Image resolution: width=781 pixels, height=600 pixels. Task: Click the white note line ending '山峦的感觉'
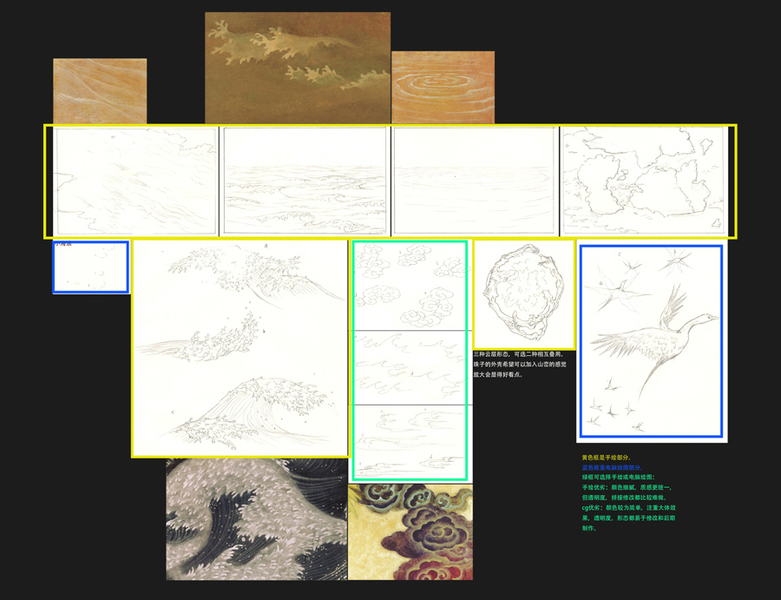coord(520,364)
